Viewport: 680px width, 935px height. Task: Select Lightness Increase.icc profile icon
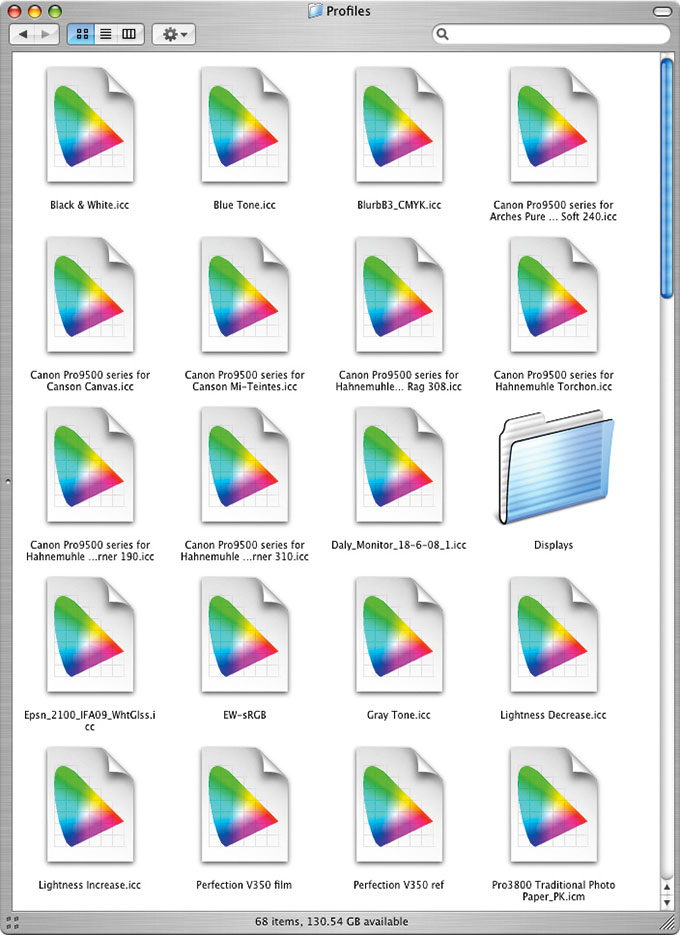[90, 804]
